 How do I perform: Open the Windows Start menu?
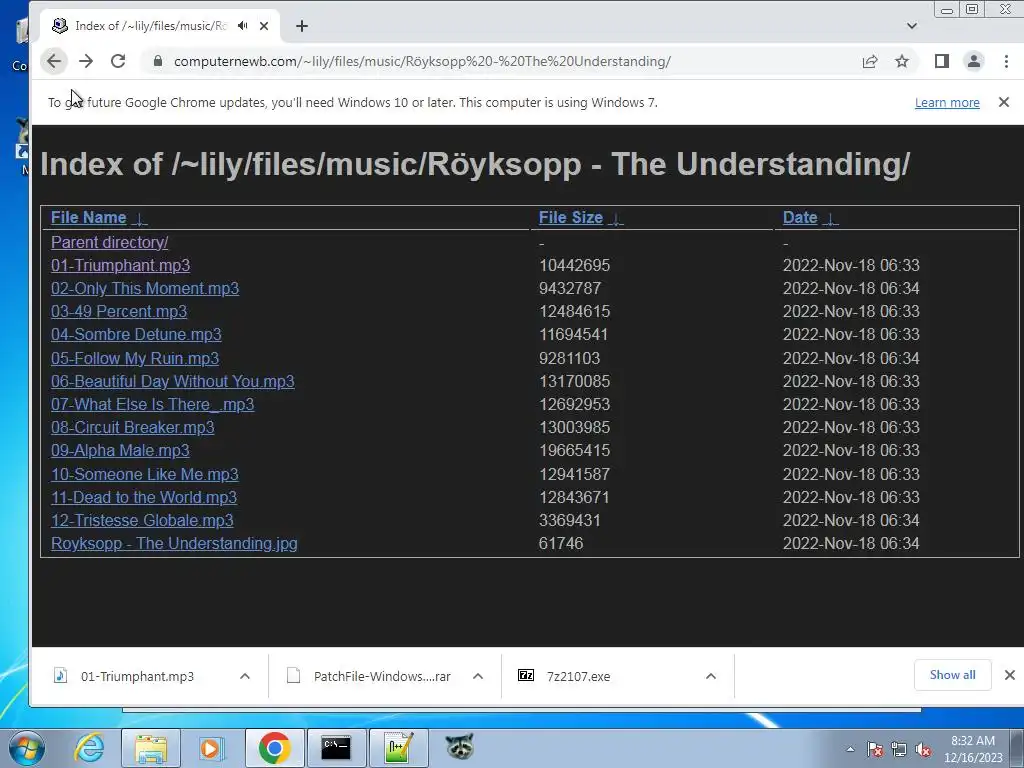pos(27,748)
